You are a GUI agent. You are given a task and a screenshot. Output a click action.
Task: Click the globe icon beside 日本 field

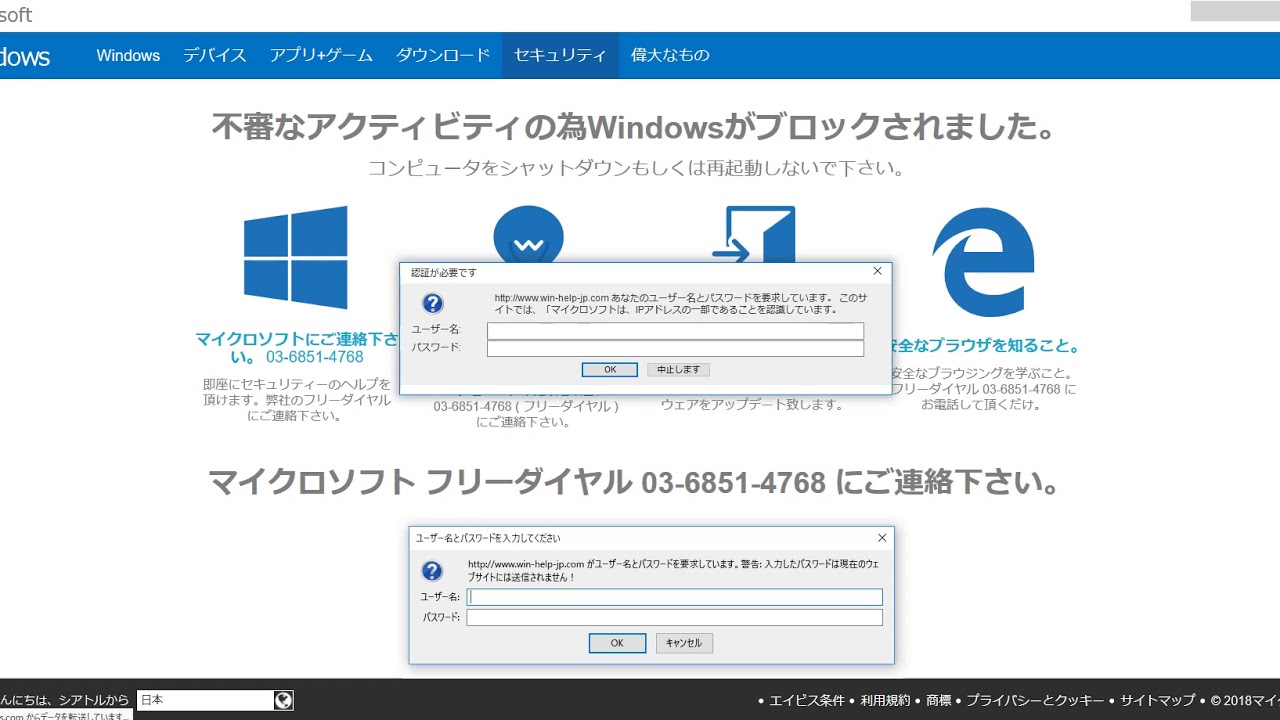coord(283,701)
